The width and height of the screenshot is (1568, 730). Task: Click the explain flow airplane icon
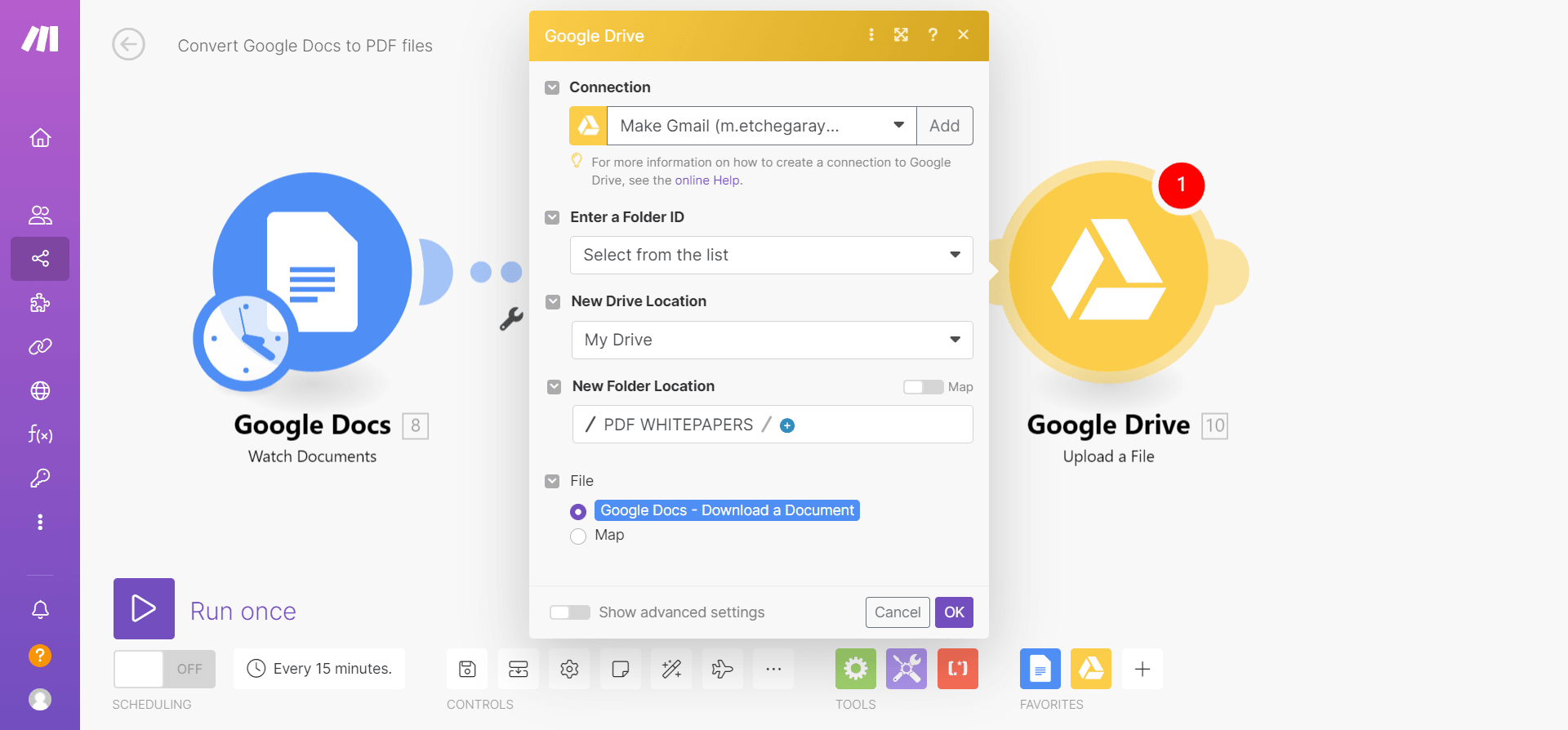722,670
